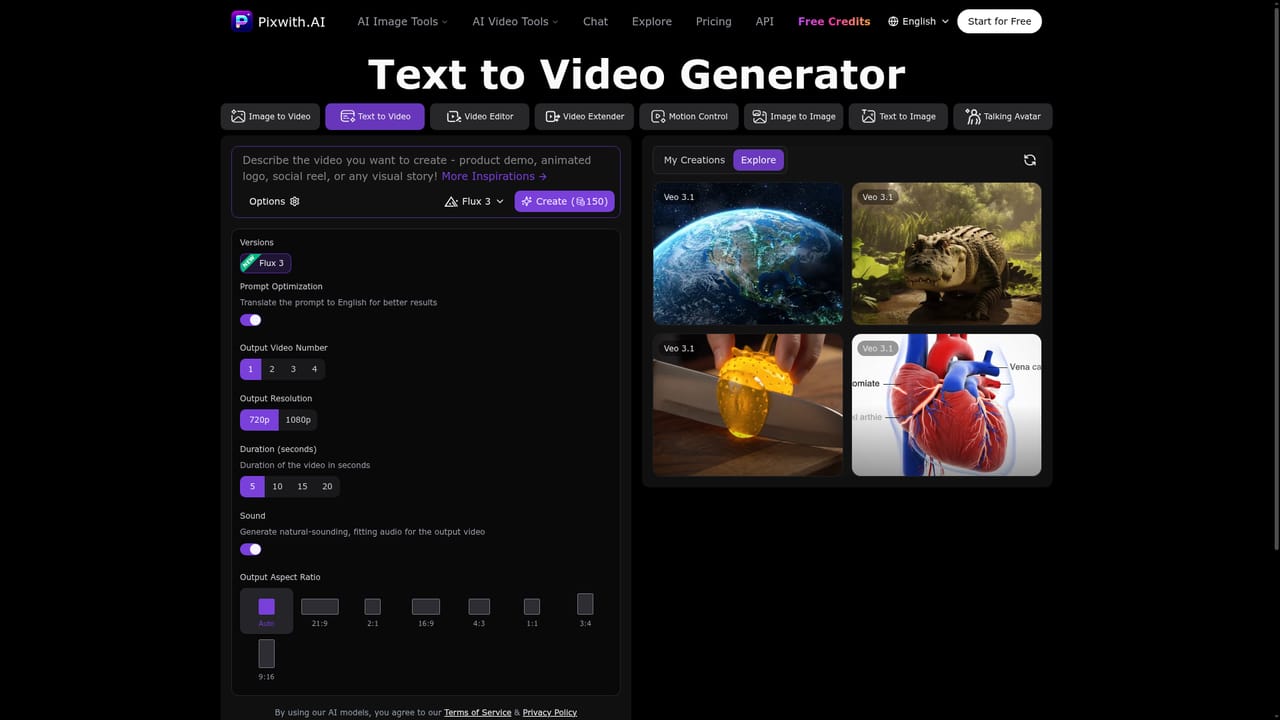Screen dimensions: 1280x720
Task: Open Pricing in the top navigation
Action: click(713, 21)
